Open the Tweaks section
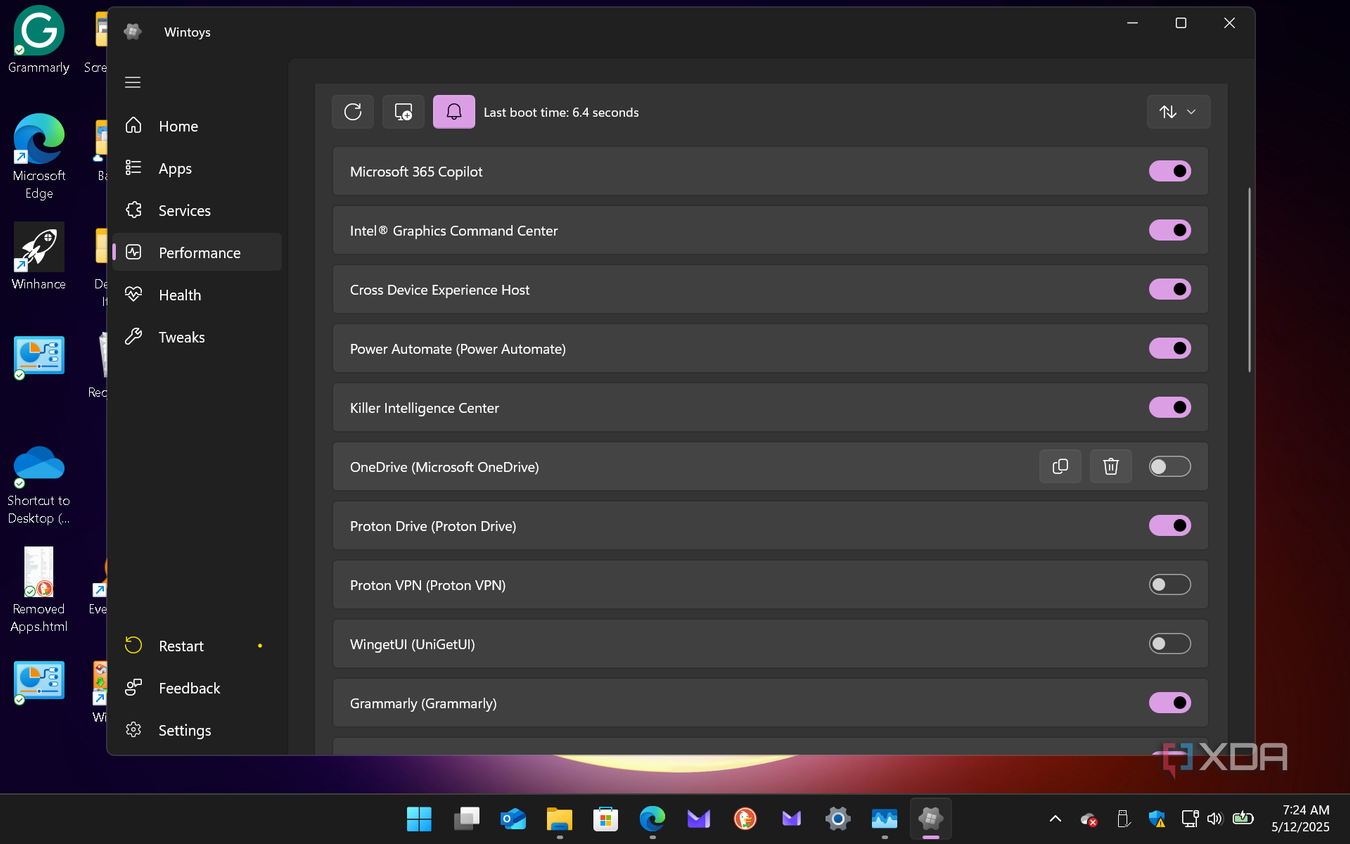1350x844 pixels. tap(197, 337)
